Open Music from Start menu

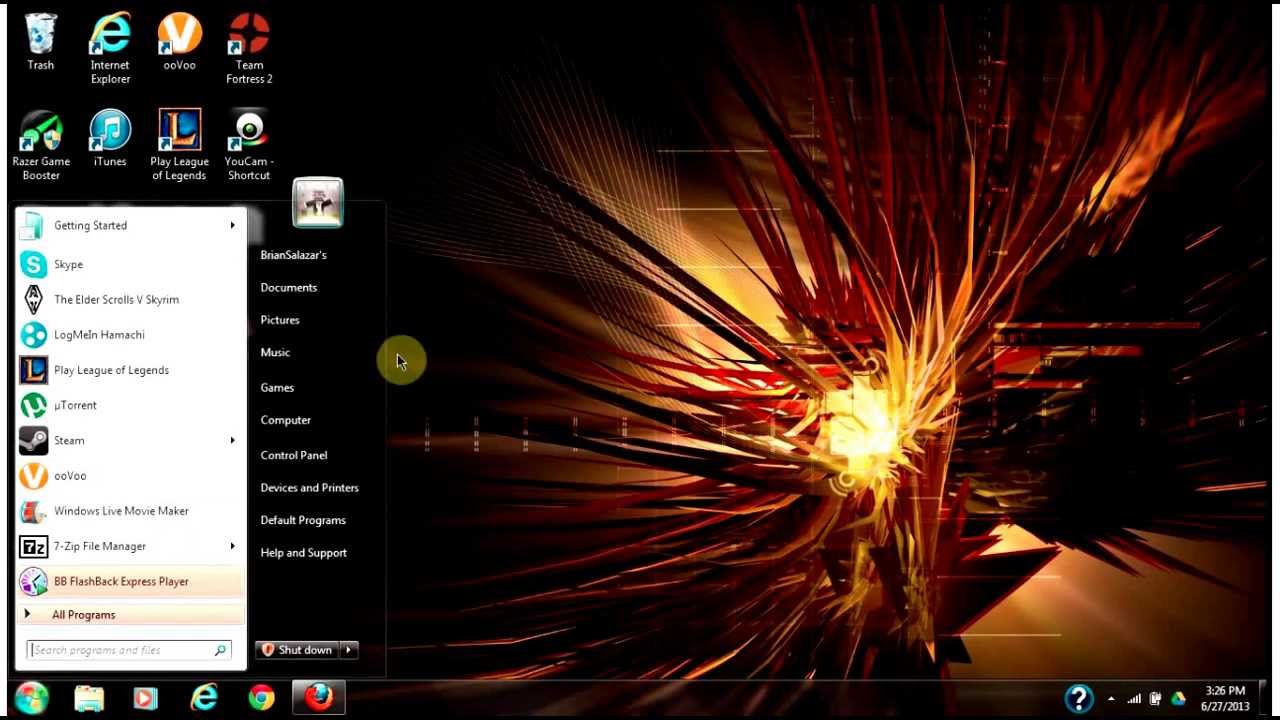pos(275,352)
